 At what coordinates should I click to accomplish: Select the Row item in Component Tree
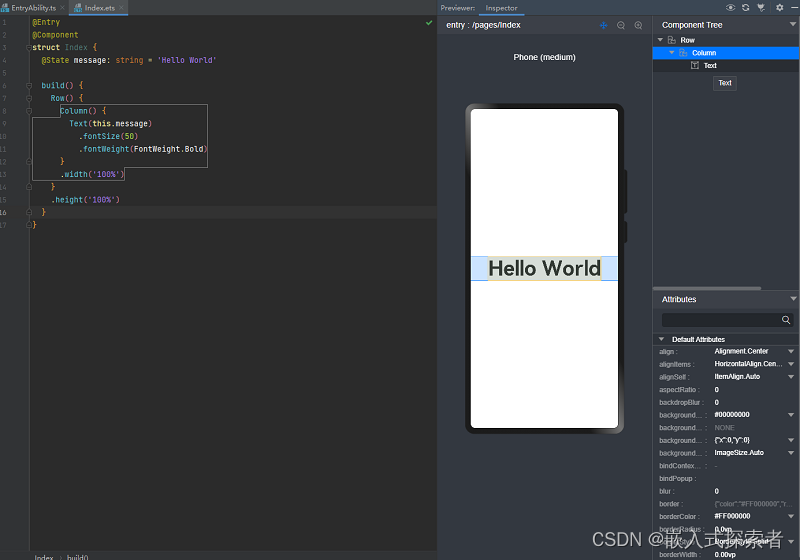click(687, 40)
